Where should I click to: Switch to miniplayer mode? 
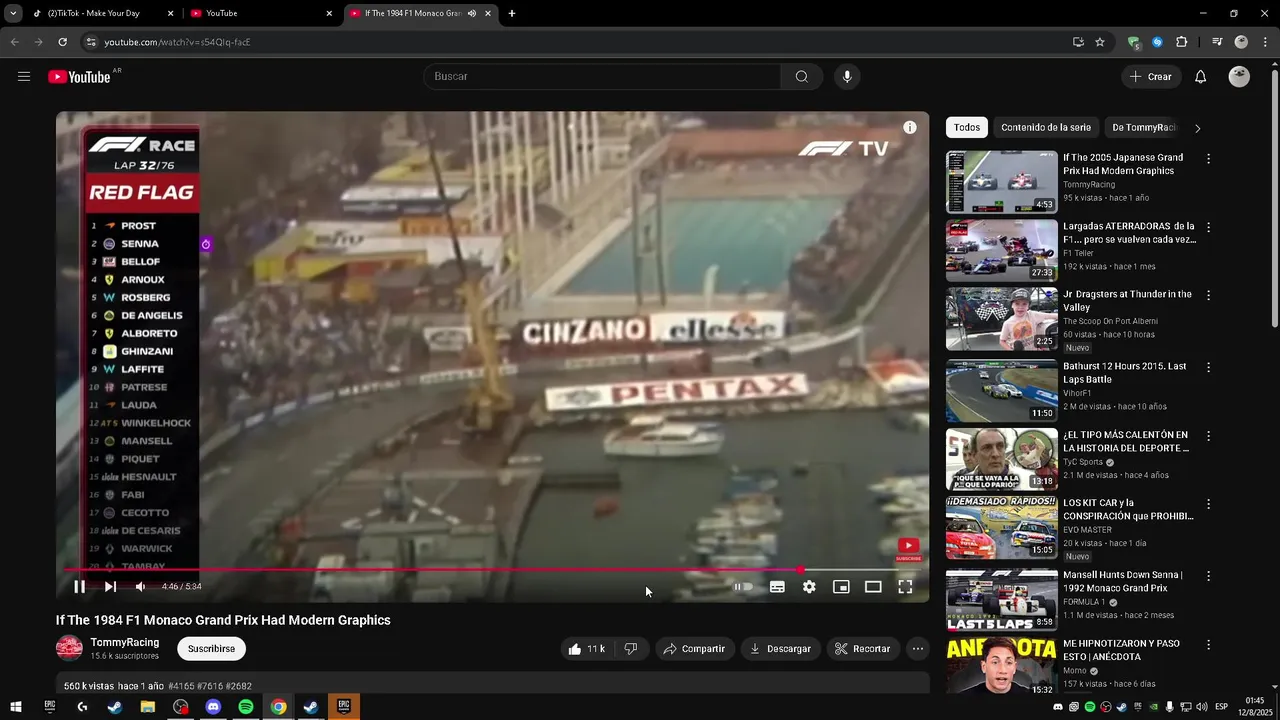(841, 587)
